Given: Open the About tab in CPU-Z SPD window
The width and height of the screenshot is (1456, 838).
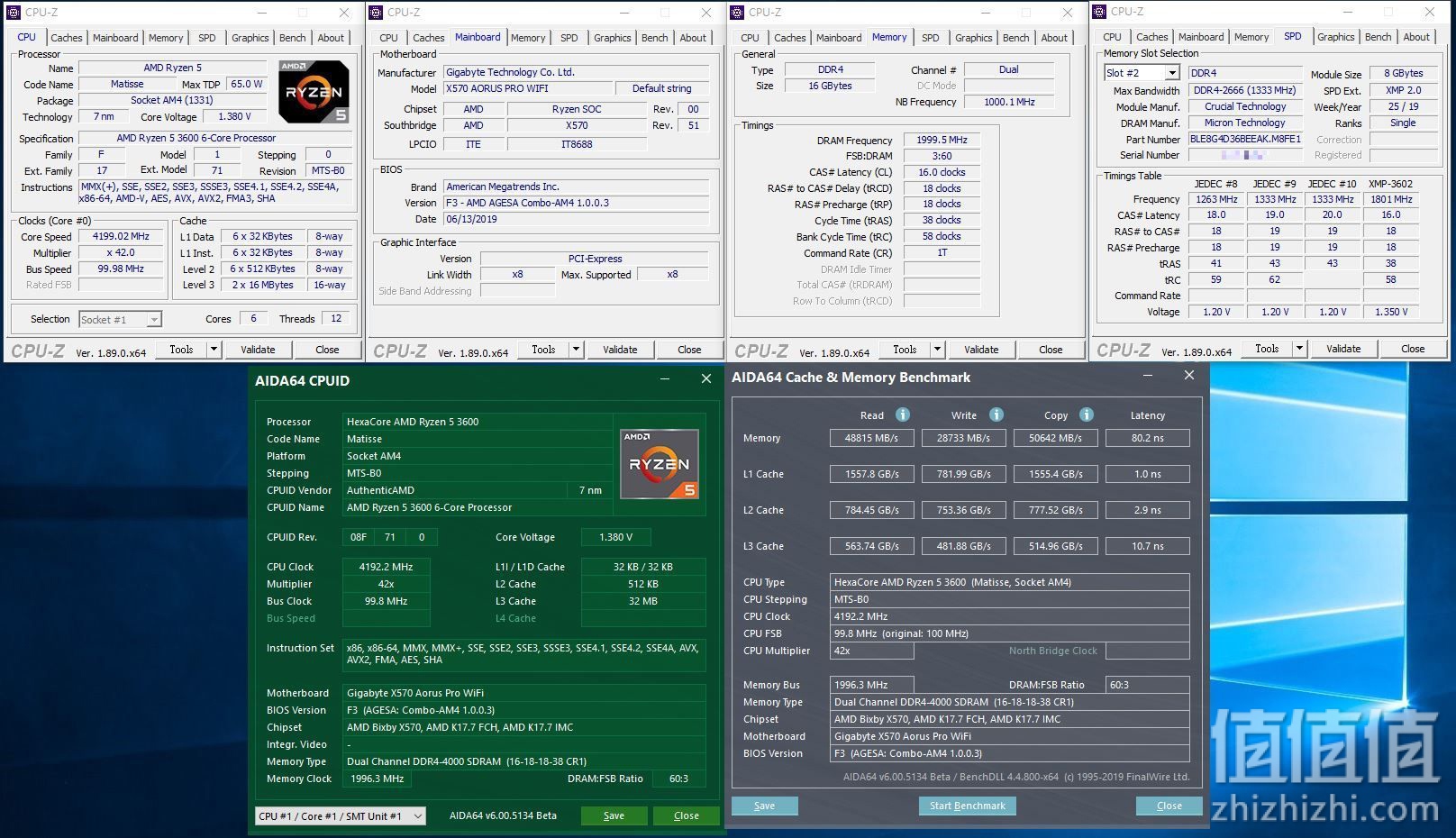Looking at the screenshot, I should [x=1416, y=37].
